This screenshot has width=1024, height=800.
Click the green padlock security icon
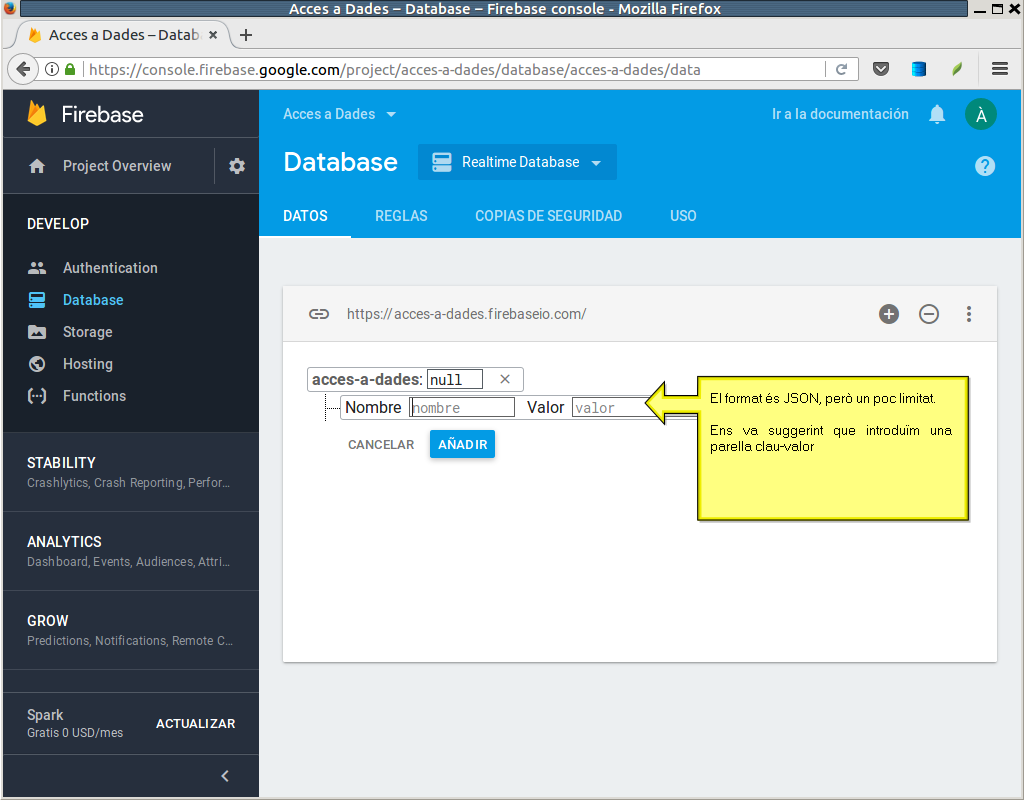pos(70,69)
